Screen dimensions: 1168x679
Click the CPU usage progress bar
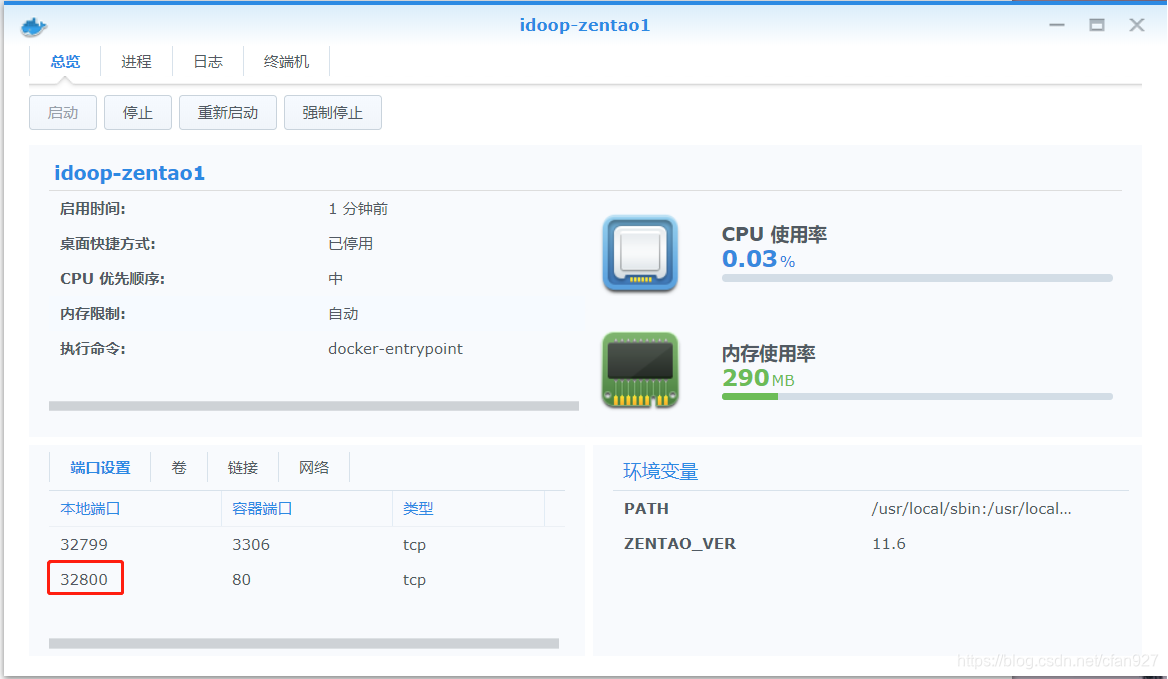pos(917,278)
